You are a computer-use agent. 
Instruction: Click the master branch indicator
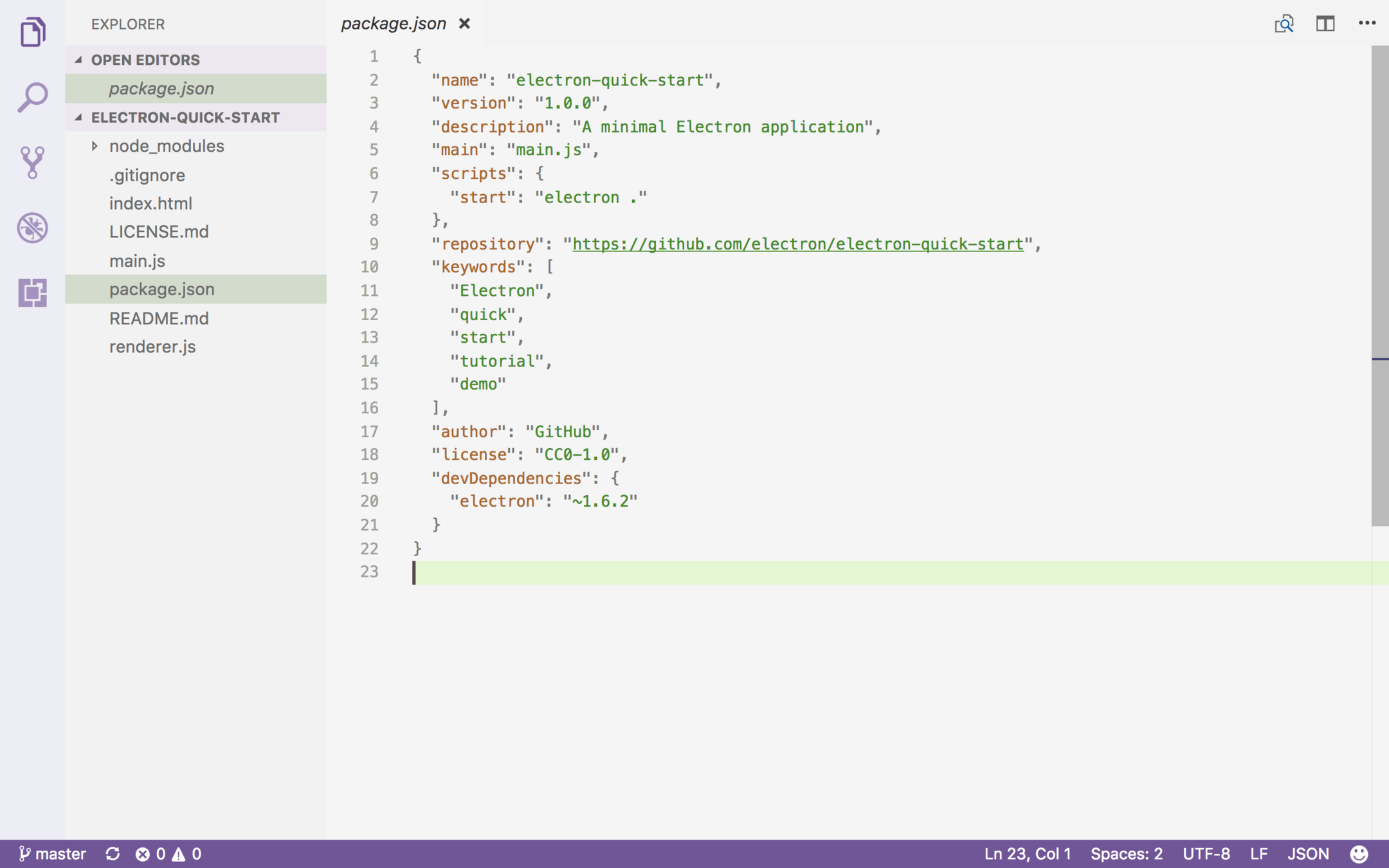(x=53, y=854)
